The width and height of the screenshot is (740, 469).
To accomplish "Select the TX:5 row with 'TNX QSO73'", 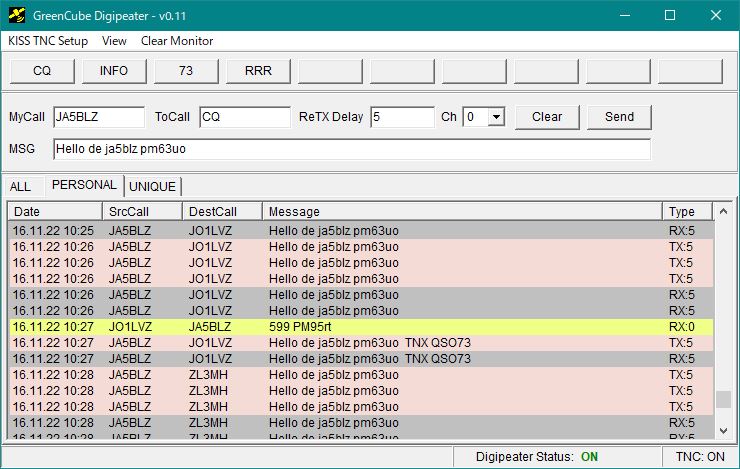I will tap(361, 343).
